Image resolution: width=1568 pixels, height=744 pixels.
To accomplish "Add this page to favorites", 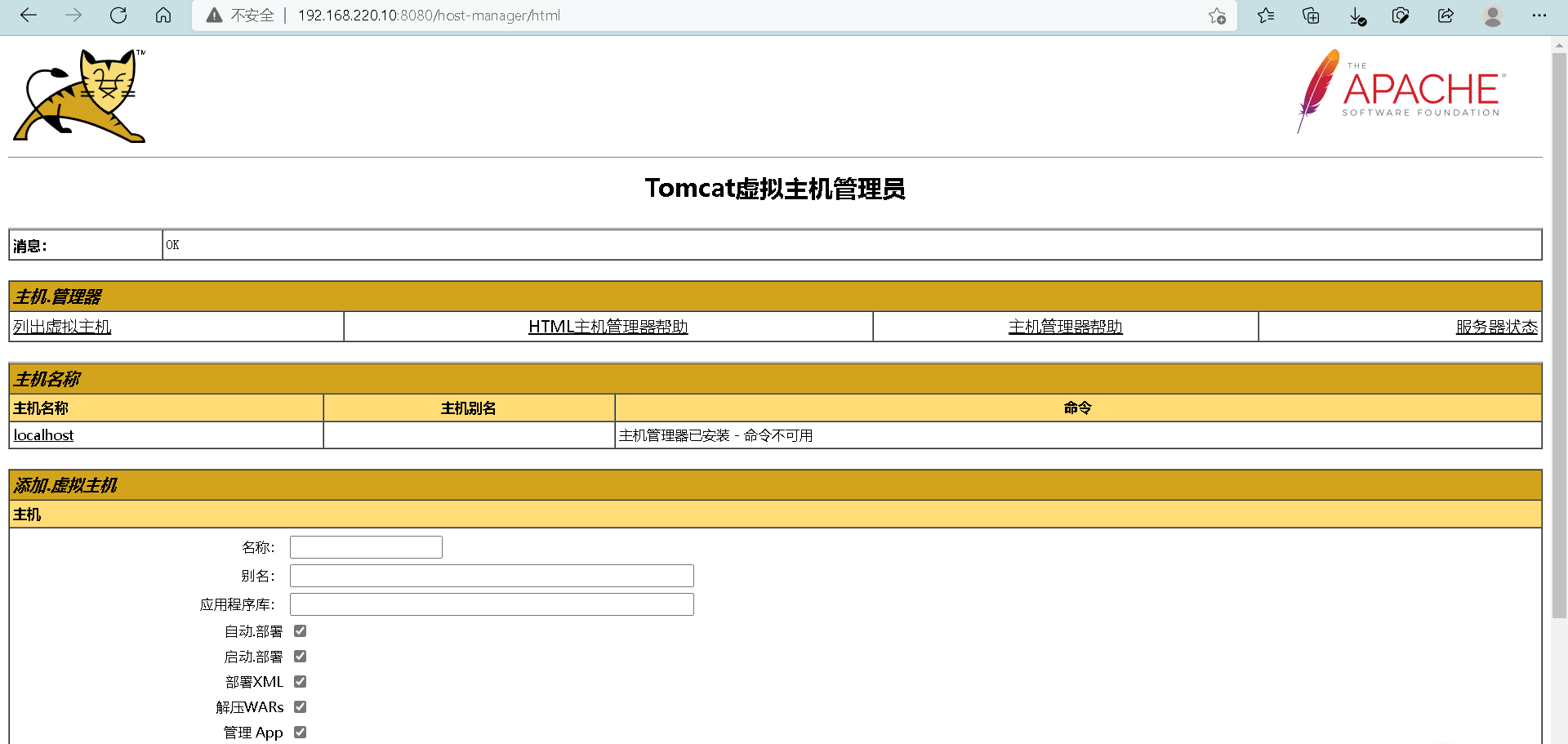I will click(1216, 16).
